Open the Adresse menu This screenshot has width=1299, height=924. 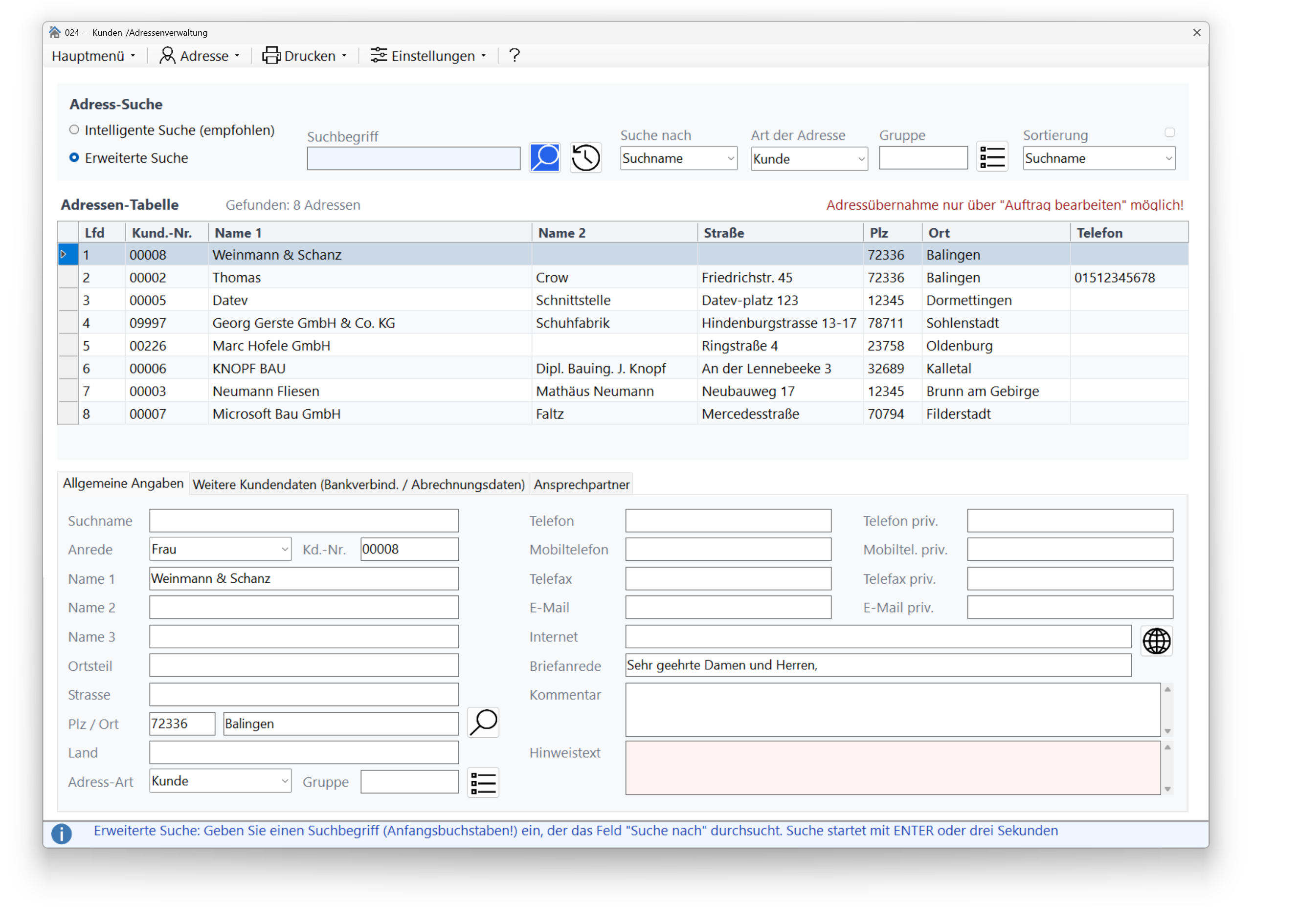(x=199, y=56)
